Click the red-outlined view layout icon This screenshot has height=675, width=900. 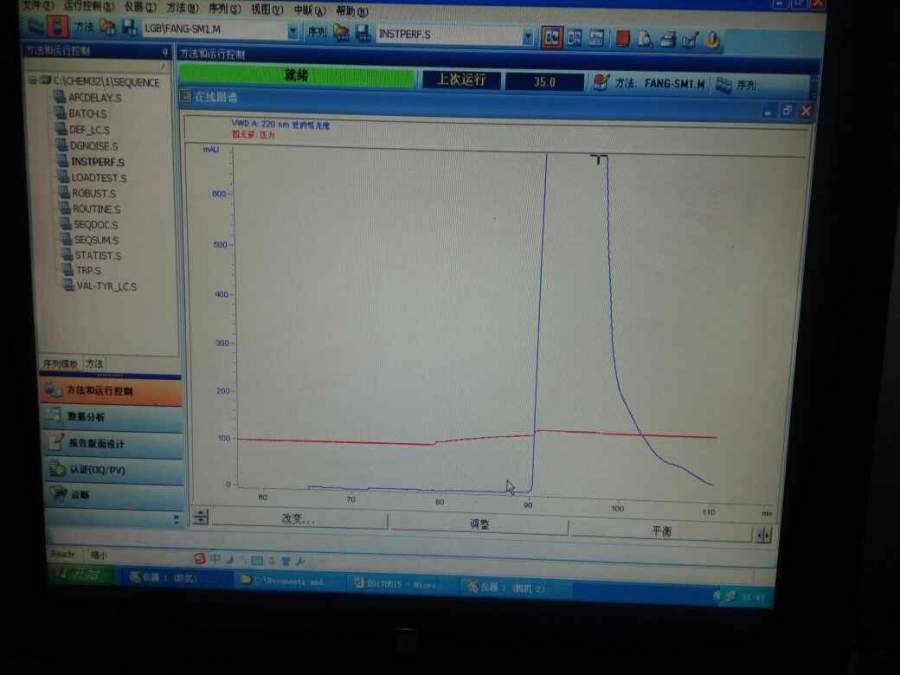coord(552,37)
